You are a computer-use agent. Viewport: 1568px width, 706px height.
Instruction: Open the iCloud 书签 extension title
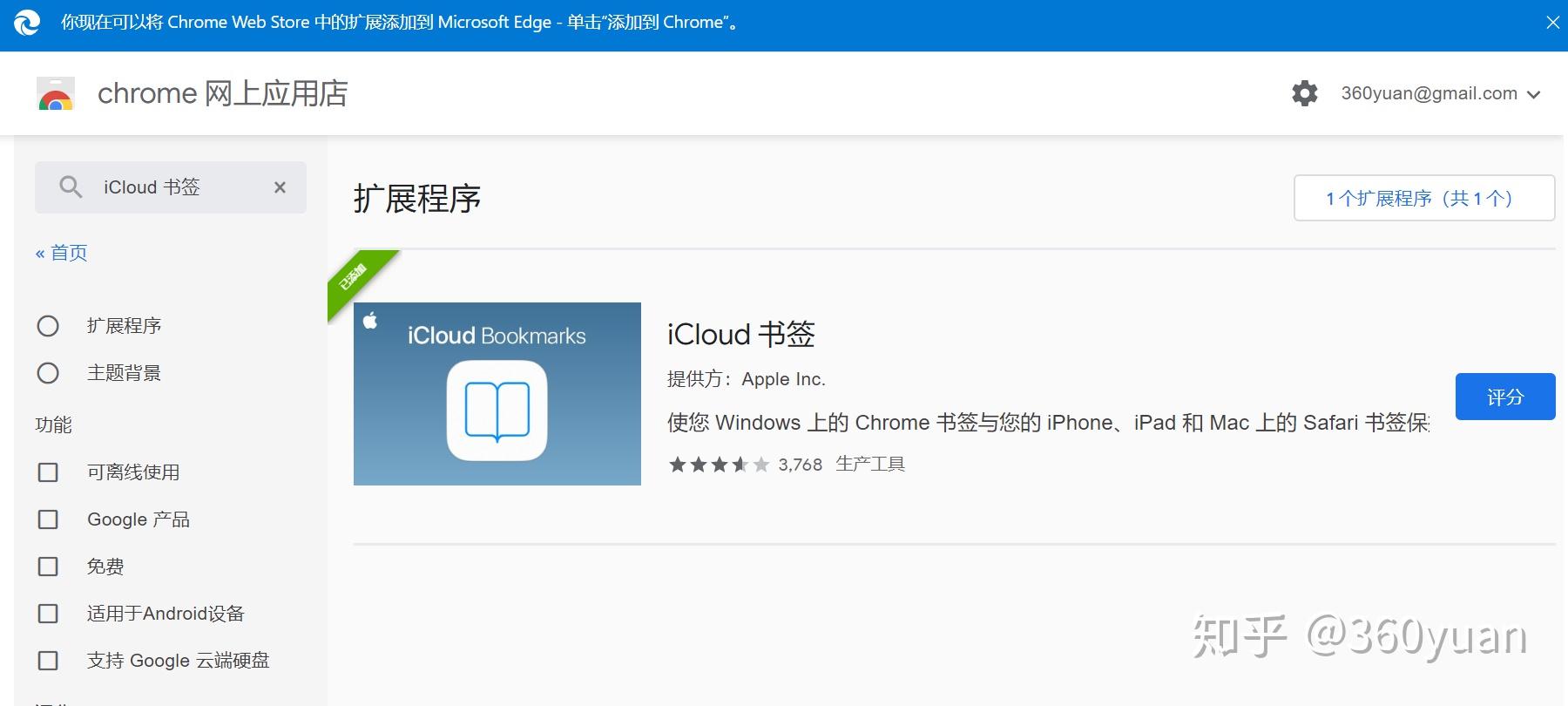point(741,335)
